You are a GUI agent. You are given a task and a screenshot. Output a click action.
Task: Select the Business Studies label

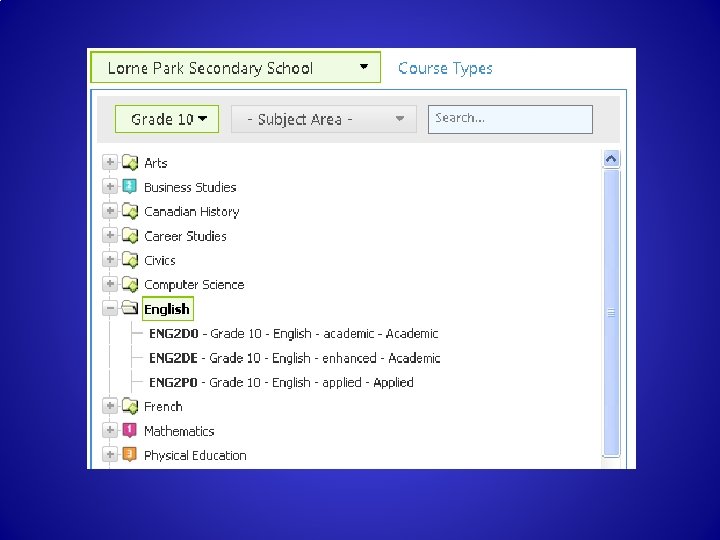[190, 187]
